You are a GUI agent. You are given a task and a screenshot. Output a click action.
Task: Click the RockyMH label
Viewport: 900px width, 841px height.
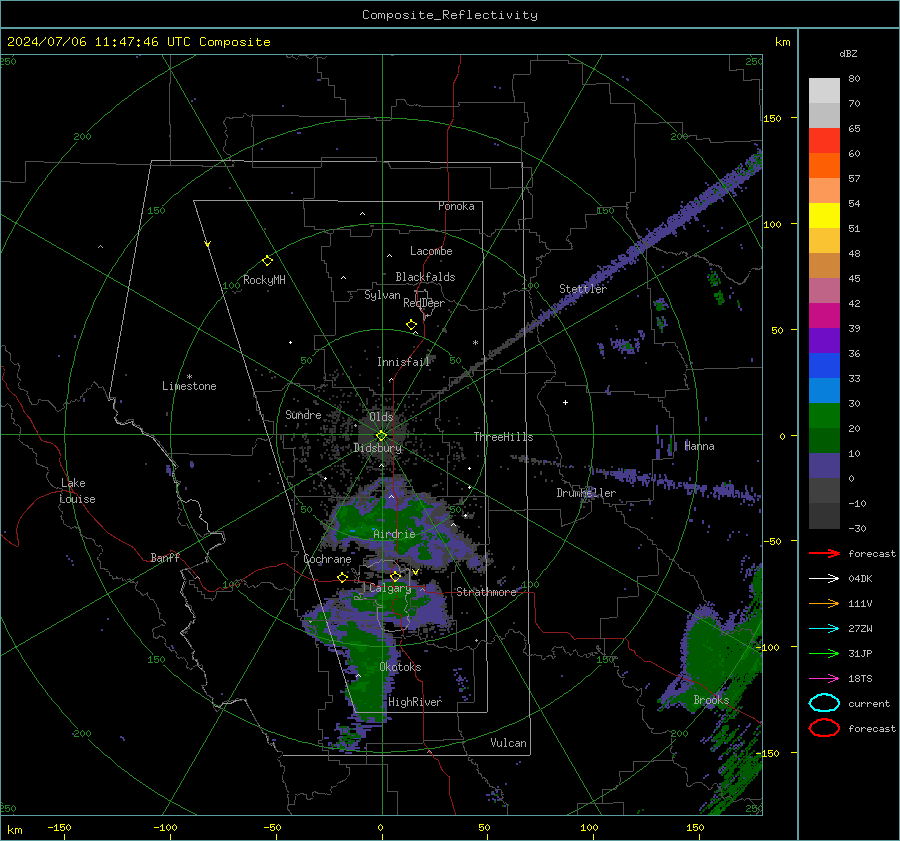click(x=264, y=280)
